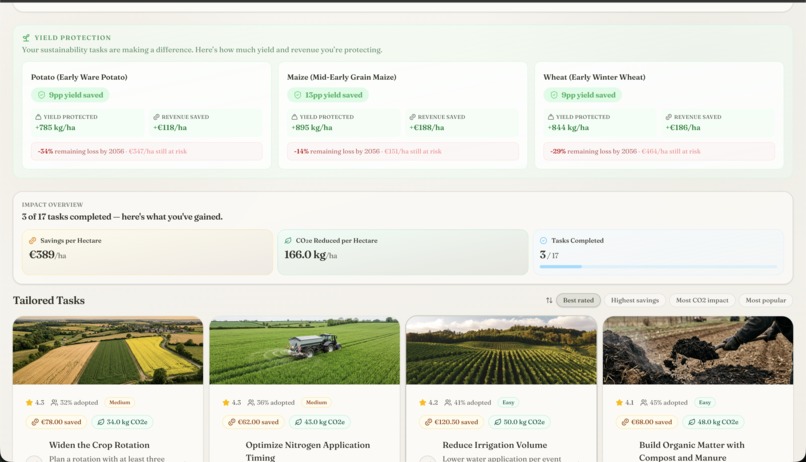Click the star rating icon on Widen the Crop Rotation card
The height and width of the screenshot is (462, 806).
(x=29, y=402)
